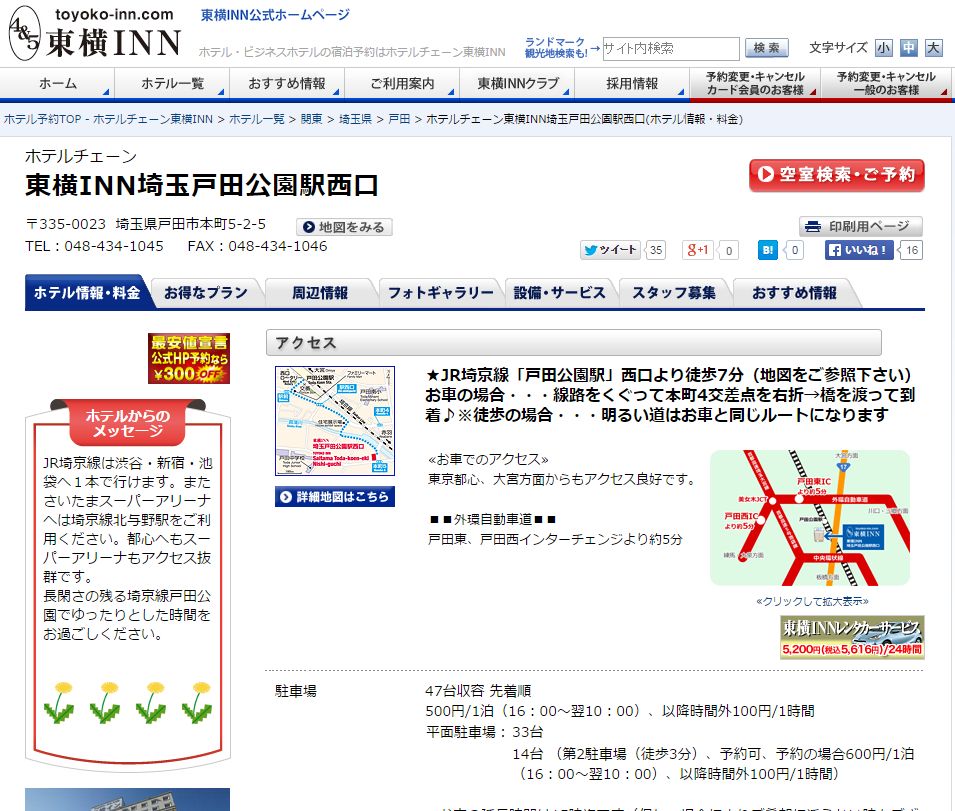Click the 東横INN埼玉戸田公園駅西口 page title

click(202, 185)
